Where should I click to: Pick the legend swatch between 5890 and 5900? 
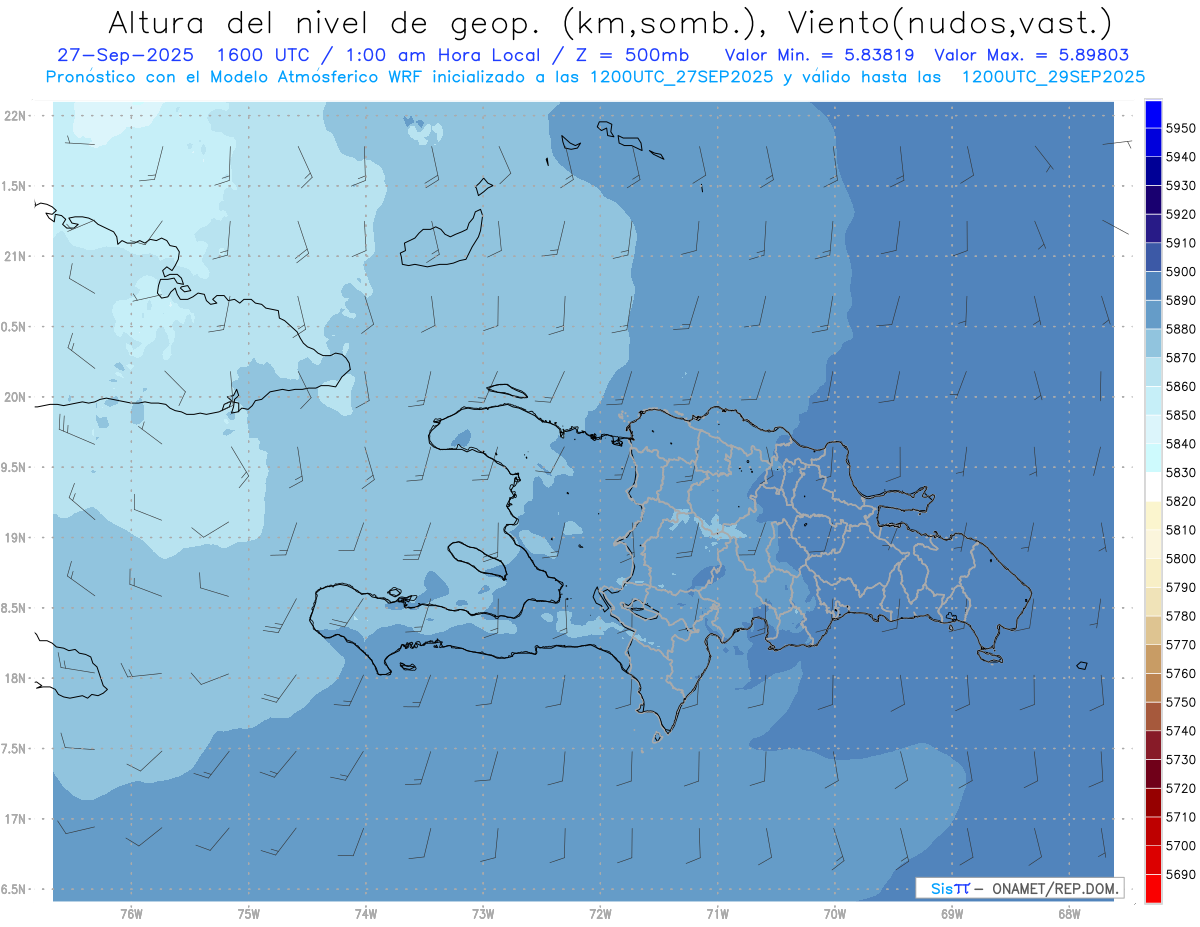(1153, 286)
